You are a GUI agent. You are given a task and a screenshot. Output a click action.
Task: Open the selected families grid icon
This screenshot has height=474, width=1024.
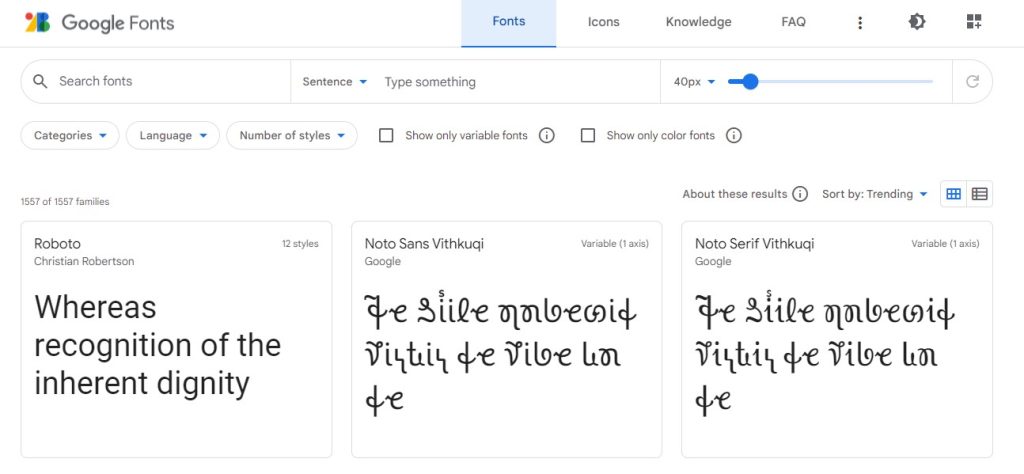pyautogui.click(x=974, y=22)
